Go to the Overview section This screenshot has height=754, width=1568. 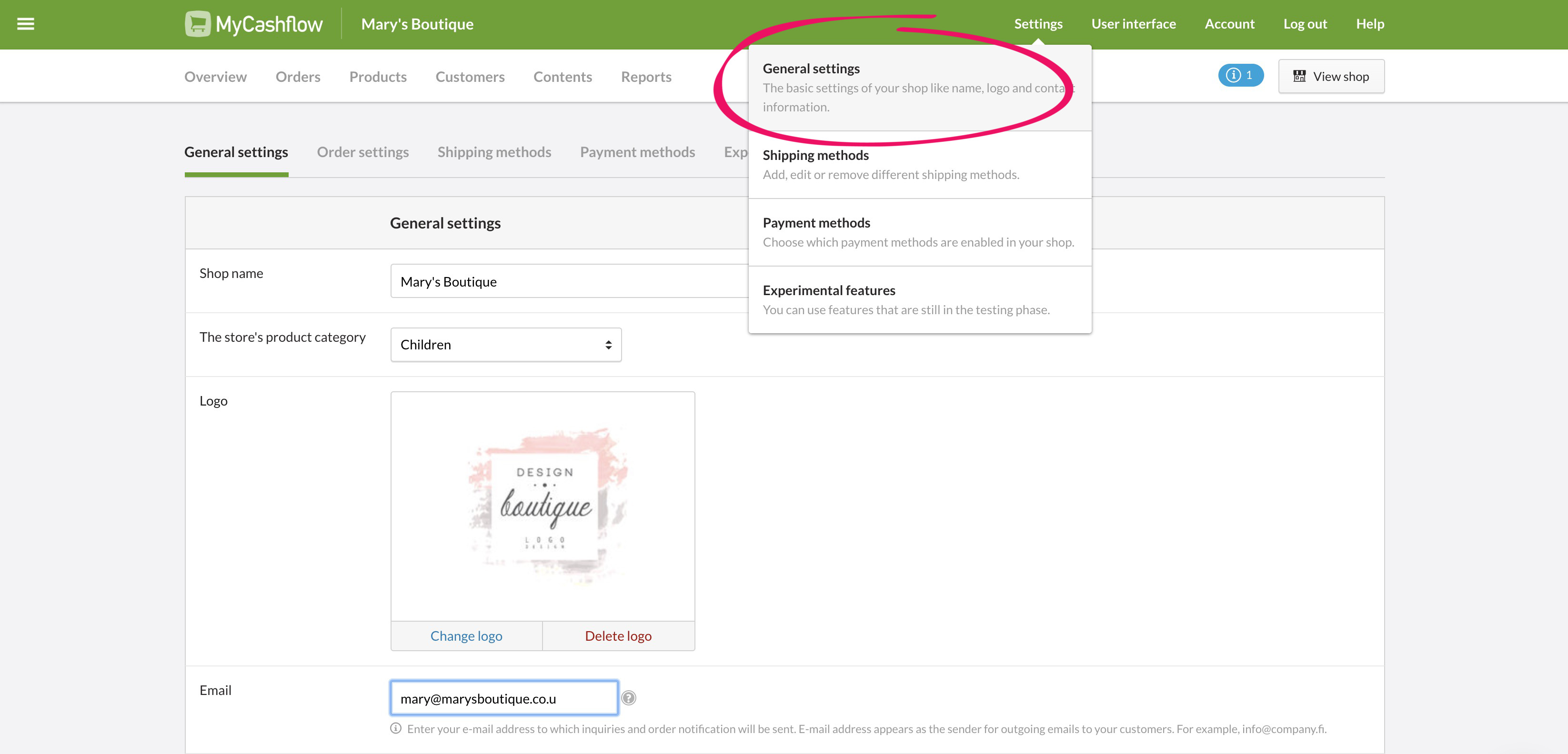pyautogui.click(x=215, y=77)
